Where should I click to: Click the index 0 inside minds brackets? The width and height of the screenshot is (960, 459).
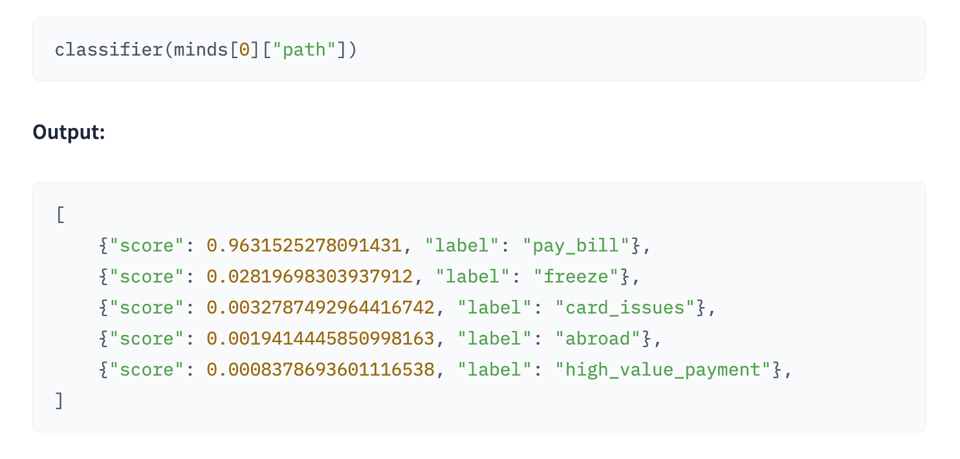click(x=245, y=49)
